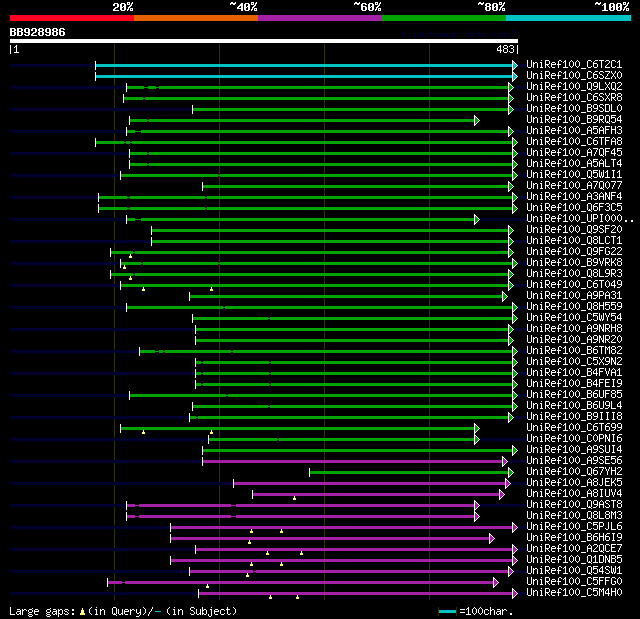Click the white query sequence bar
This screenshot has height=619, width=640.
pyautogui.click(x=264, y=41)
